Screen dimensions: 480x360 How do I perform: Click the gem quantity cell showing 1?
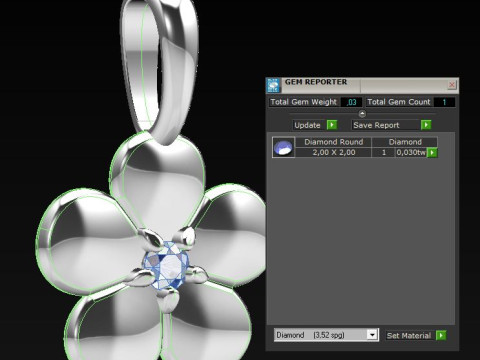384,152
